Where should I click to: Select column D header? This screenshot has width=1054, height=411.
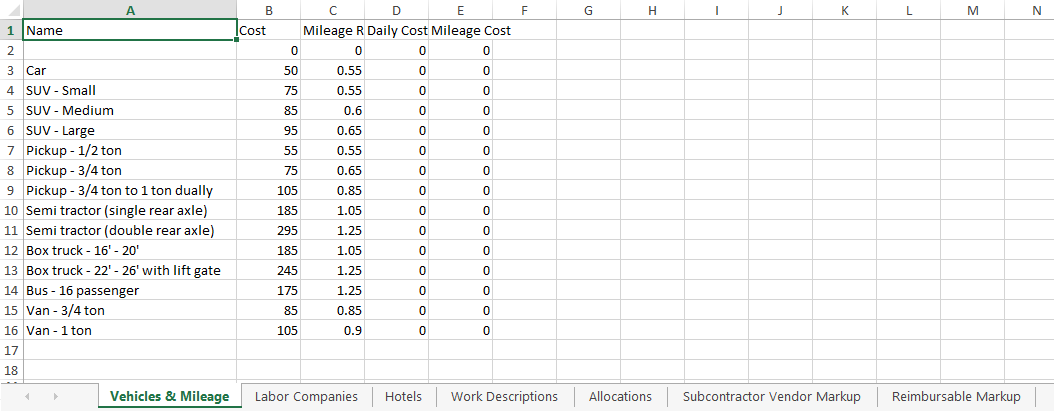coord(397,10)
